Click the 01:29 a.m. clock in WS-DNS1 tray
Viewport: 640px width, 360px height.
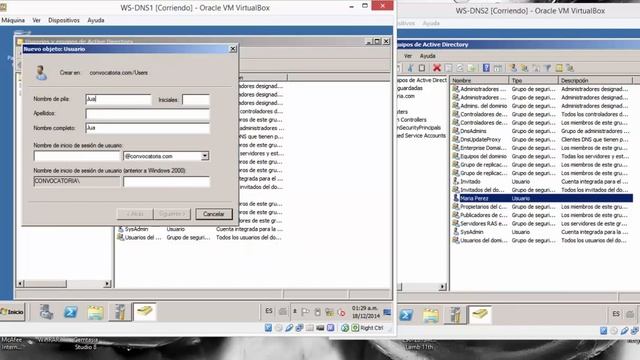pos(365,312)
